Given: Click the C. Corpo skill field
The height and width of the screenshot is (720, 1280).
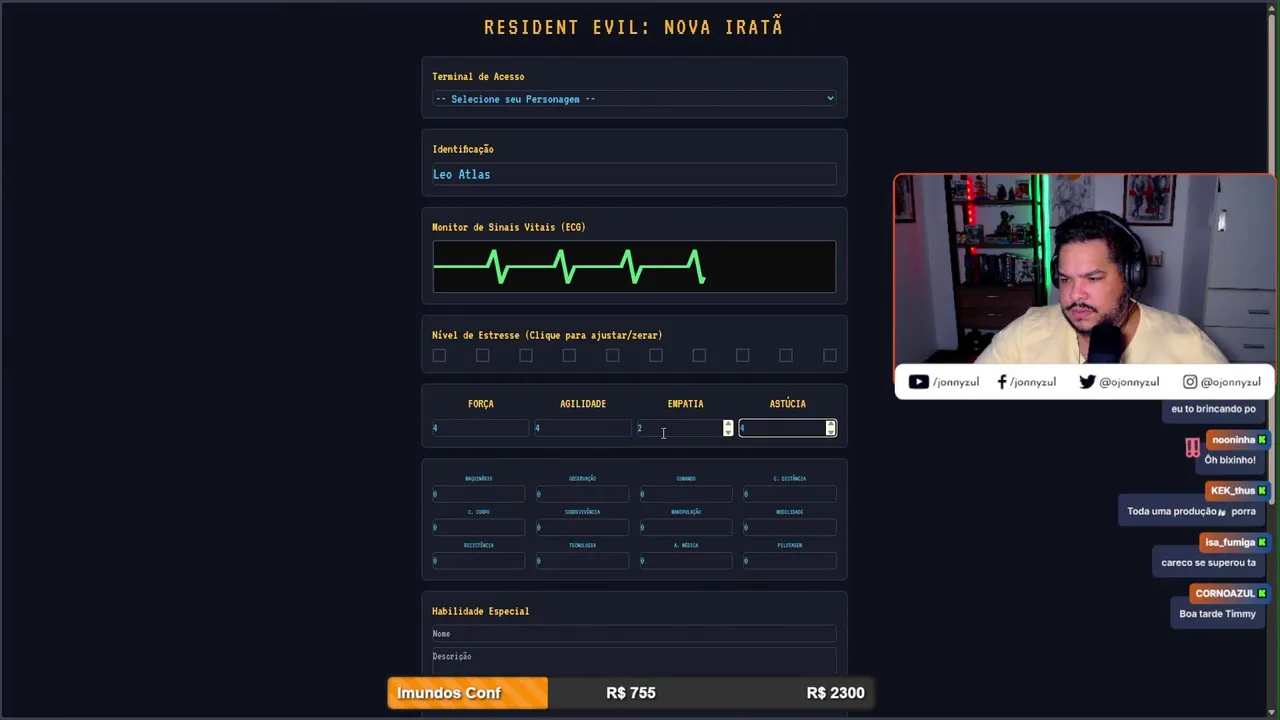Looking at the screenshot, I should click(479, 527).
